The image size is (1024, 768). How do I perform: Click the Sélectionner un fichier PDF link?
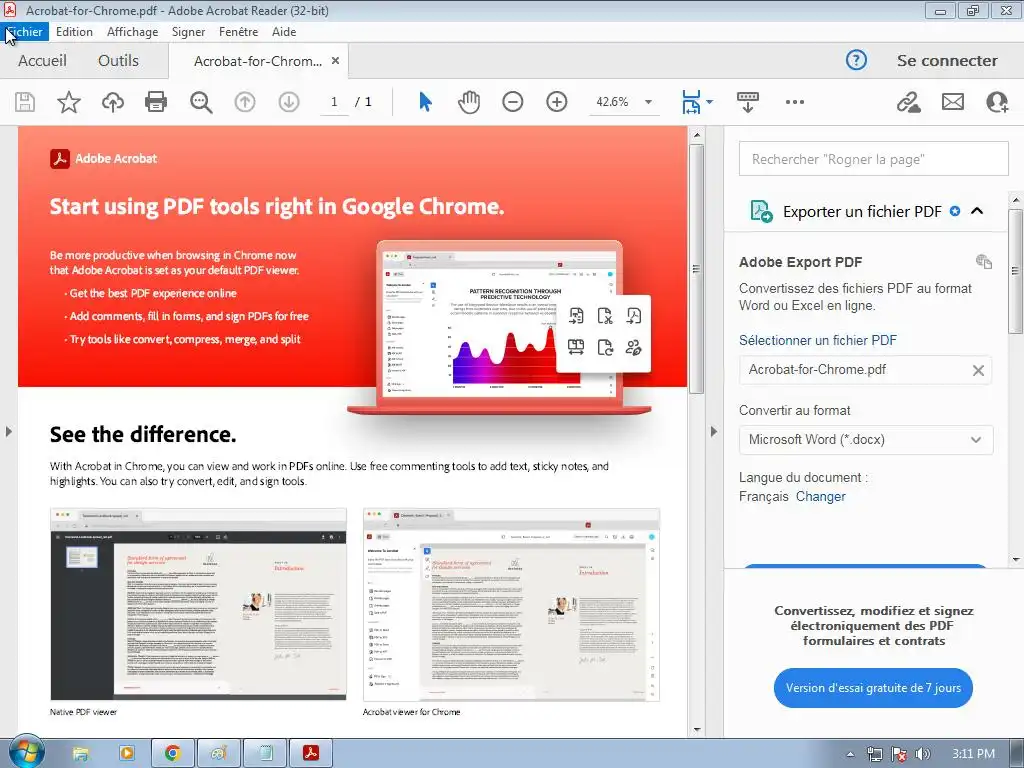[x=818, y=340]
